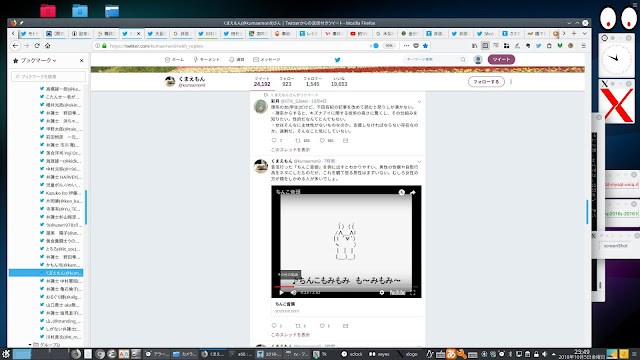Screen dimensions: 640x360
Task: Mute the YouTube video volume
Action: coord(293,292)
